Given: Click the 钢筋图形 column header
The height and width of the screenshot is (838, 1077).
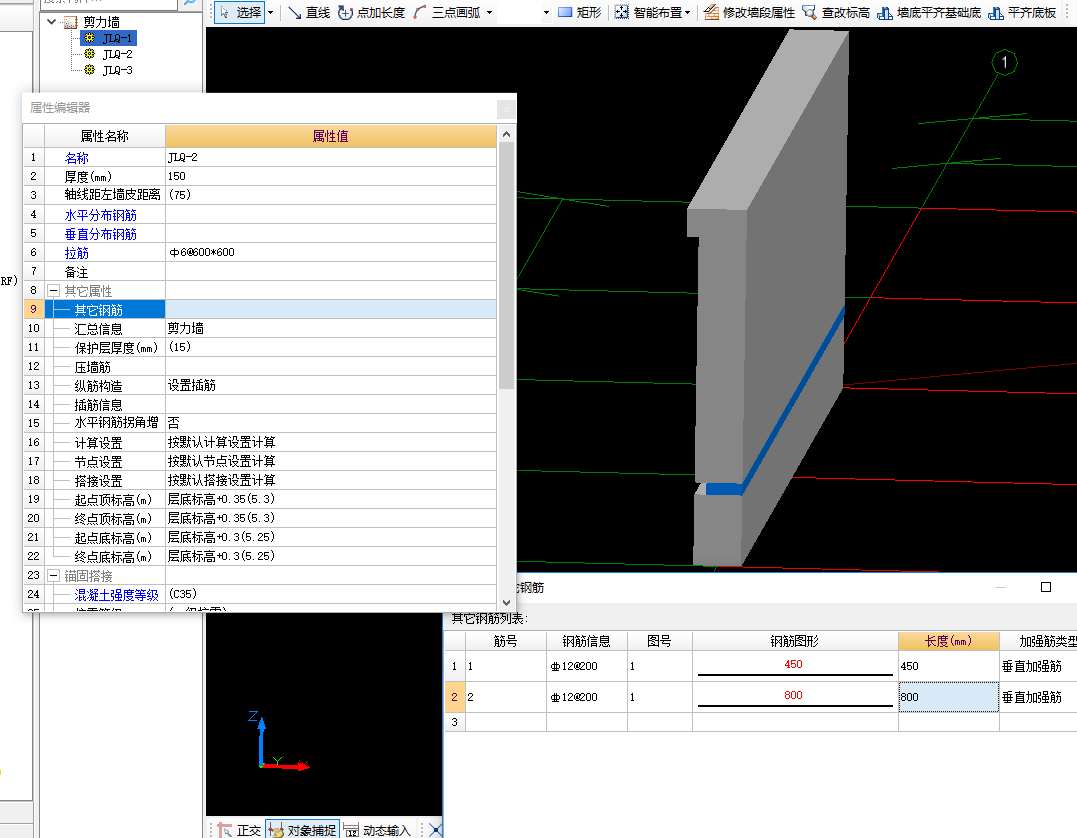Looking at the screenshot, I should (795, 641).
